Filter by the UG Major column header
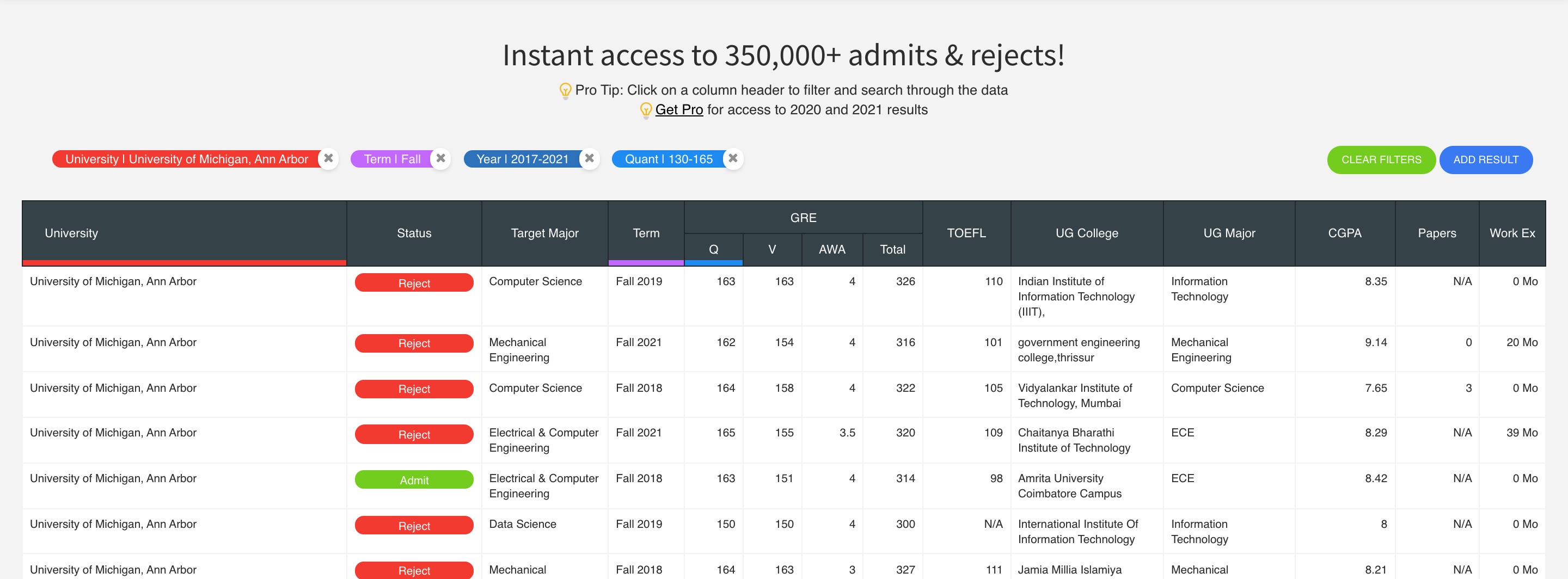Viewport: 1568px width, 579px height. tap(1229, 233)
